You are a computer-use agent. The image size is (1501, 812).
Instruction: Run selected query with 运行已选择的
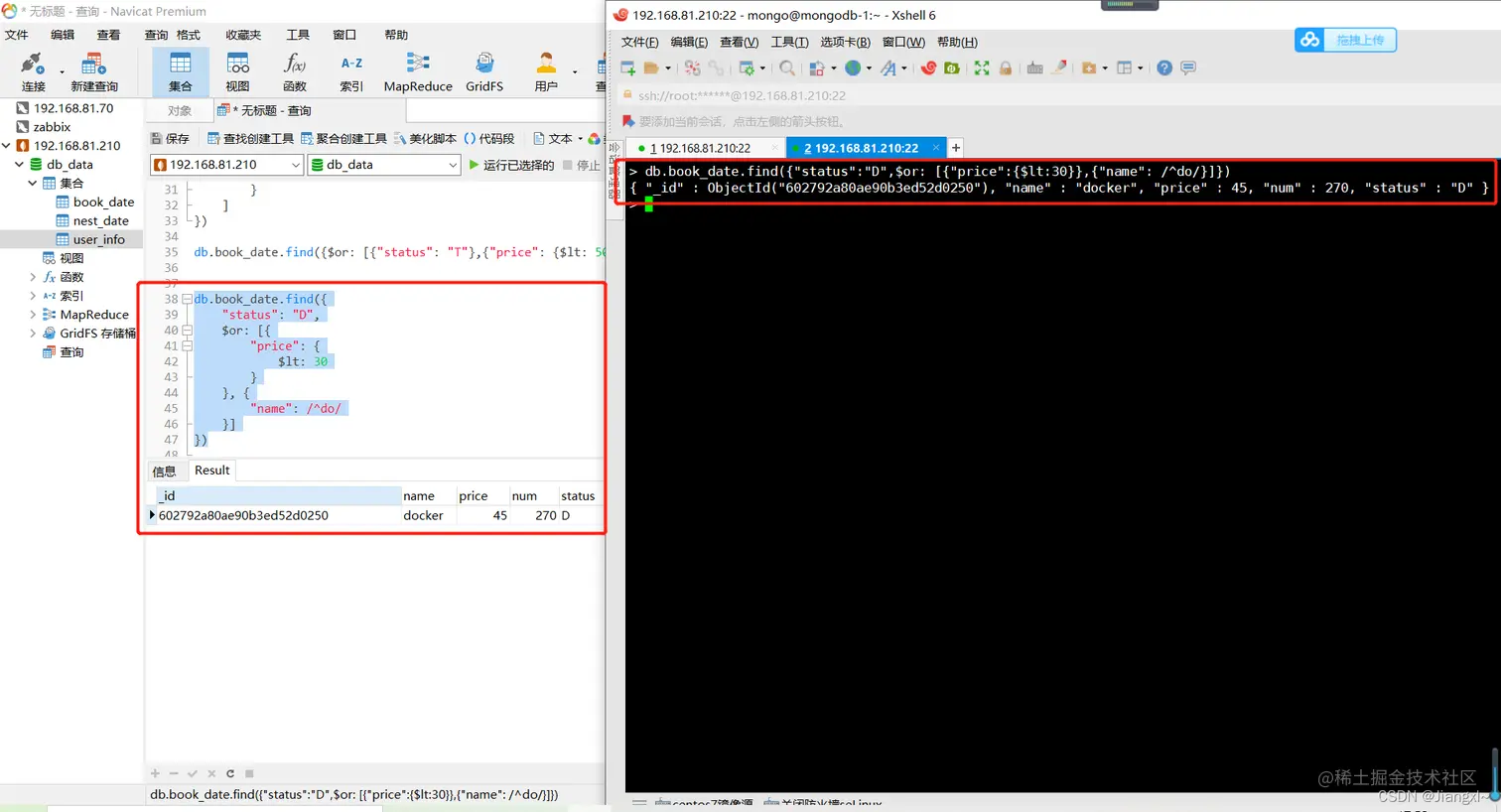(x=511, y=165)
